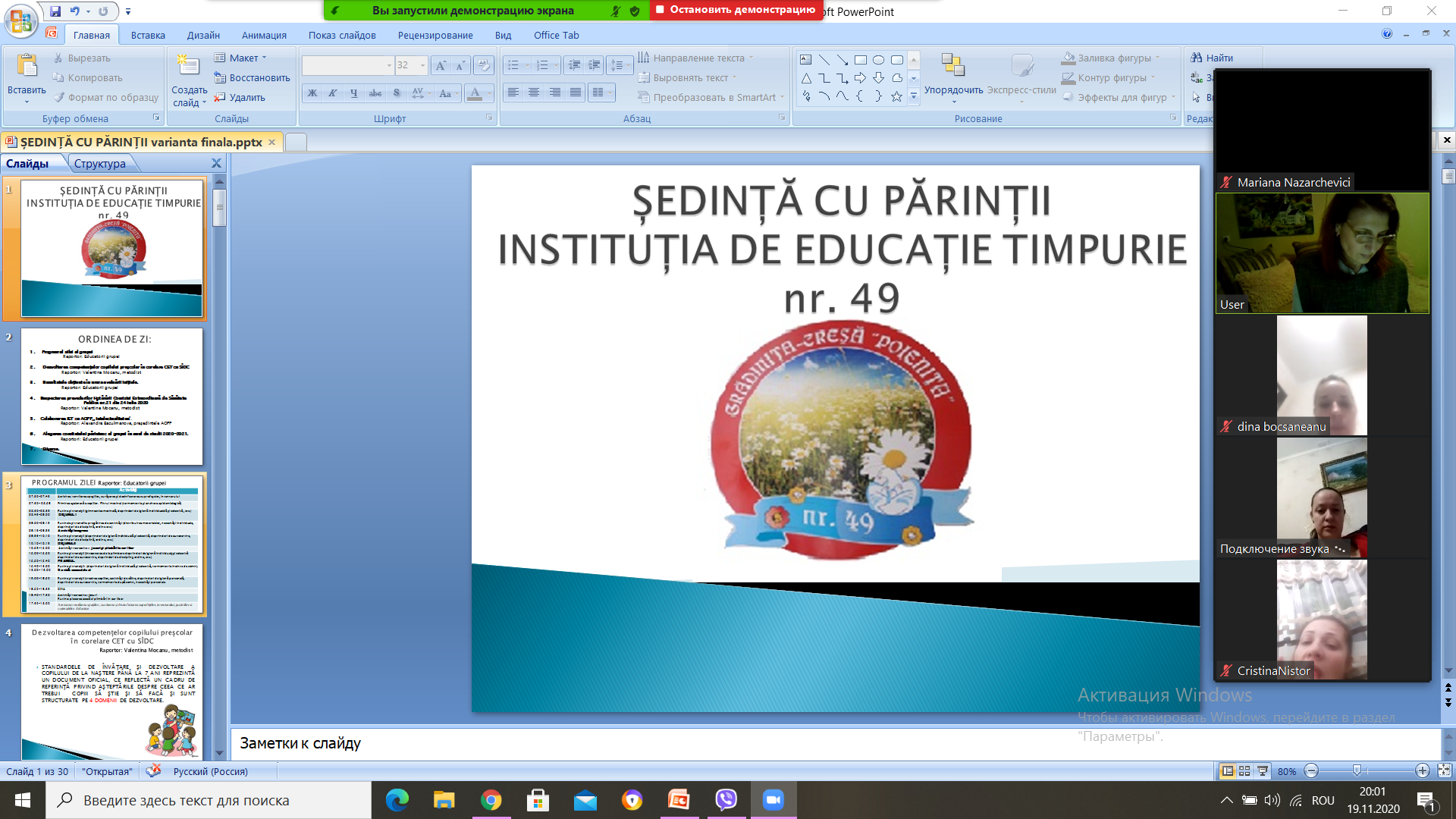Clear all formatting icon in Шрифт group
Image resolution: width=1456 pixels, height=819 pixels.
click(483, 66)
